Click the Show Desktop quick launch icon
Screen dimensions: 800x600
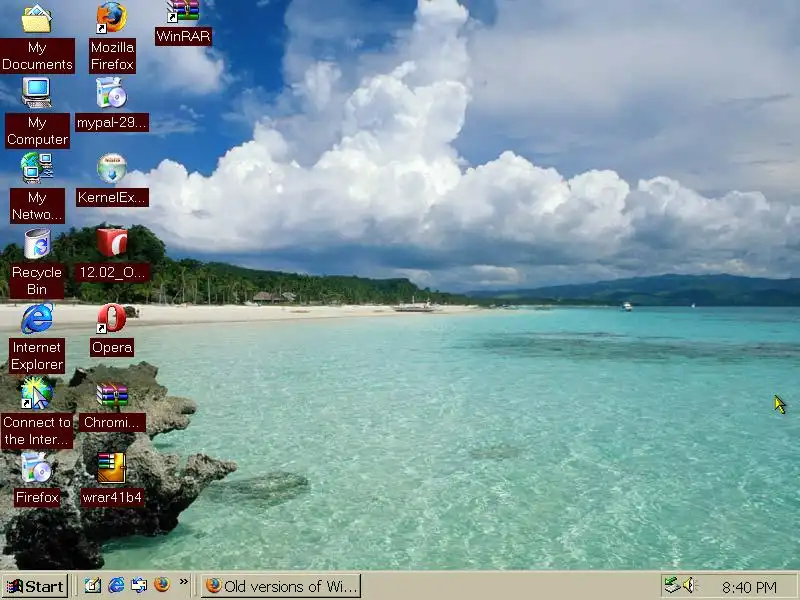click(x=93, y=585)
